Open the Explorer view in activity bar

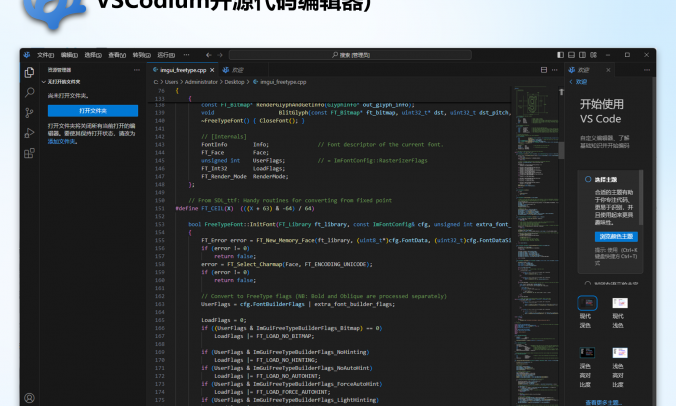(29, 72)
